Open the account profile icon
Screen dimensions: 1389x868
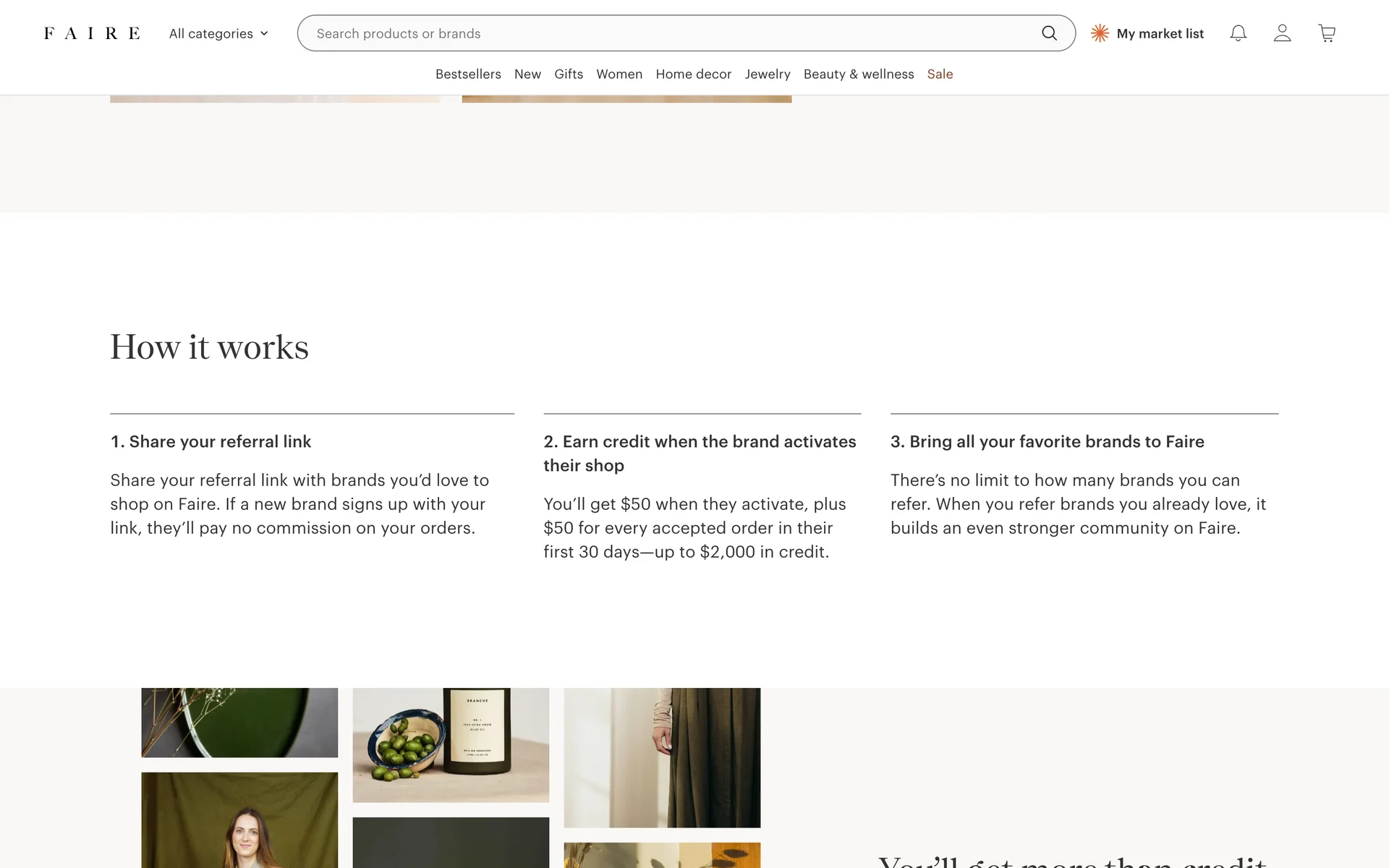point(1282,33)
